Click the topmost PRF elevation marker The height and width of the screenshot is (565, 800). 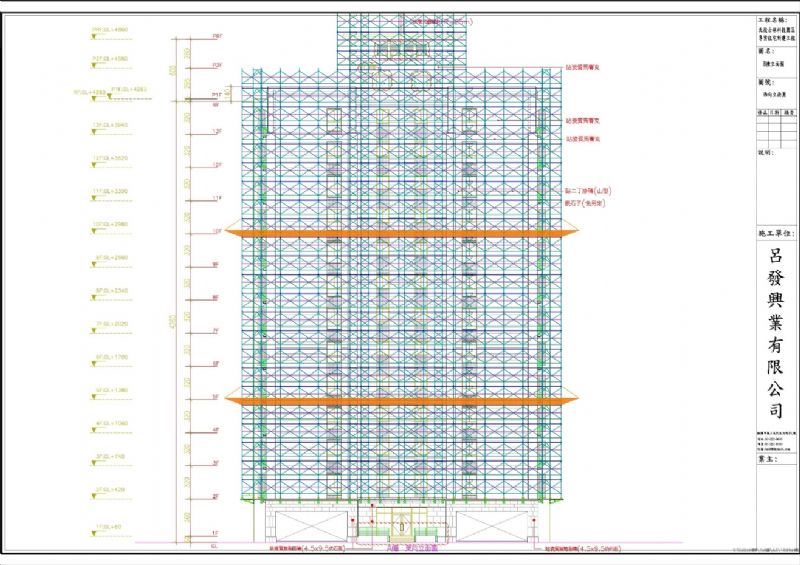(x=110, y=30)
